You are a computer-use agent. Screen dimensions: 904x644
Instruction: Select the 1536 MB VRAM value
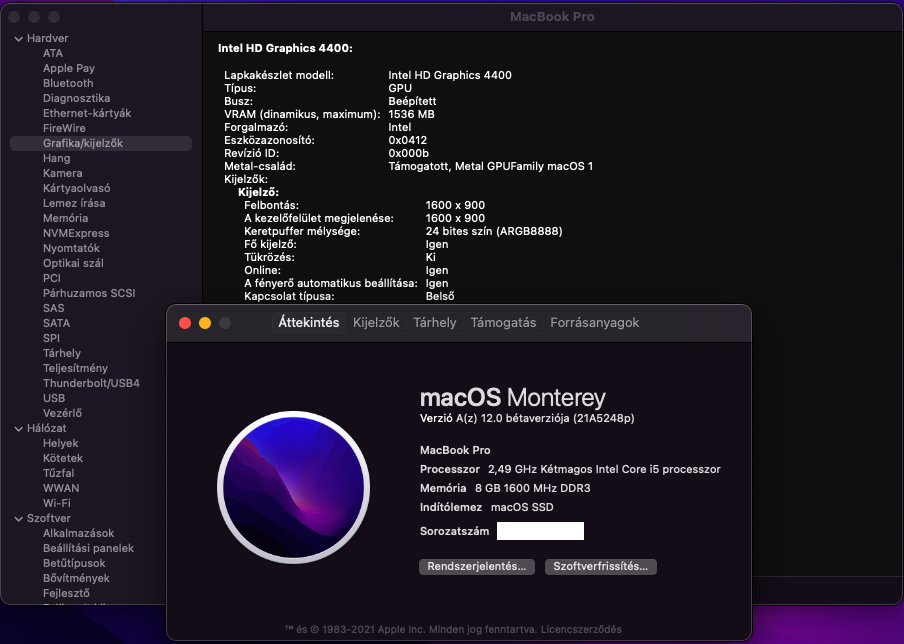click(412, 114)
